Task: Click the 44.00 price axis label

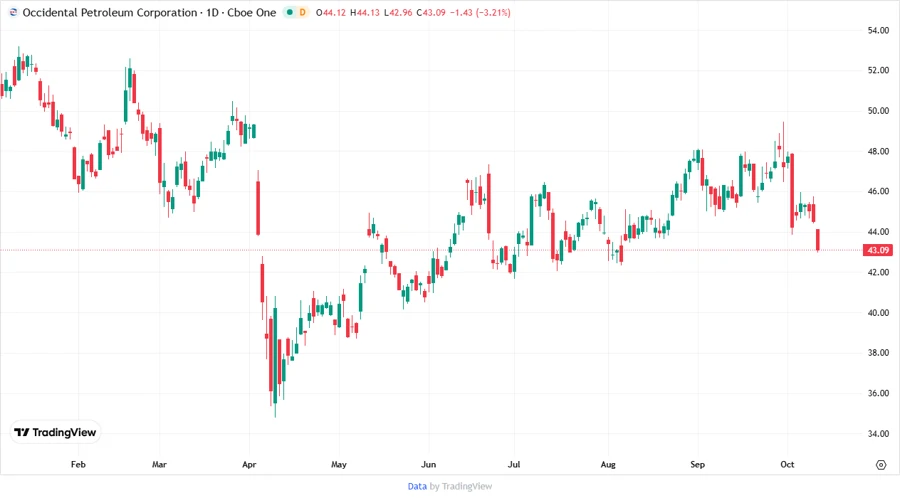Action: [x=878, y=232]
